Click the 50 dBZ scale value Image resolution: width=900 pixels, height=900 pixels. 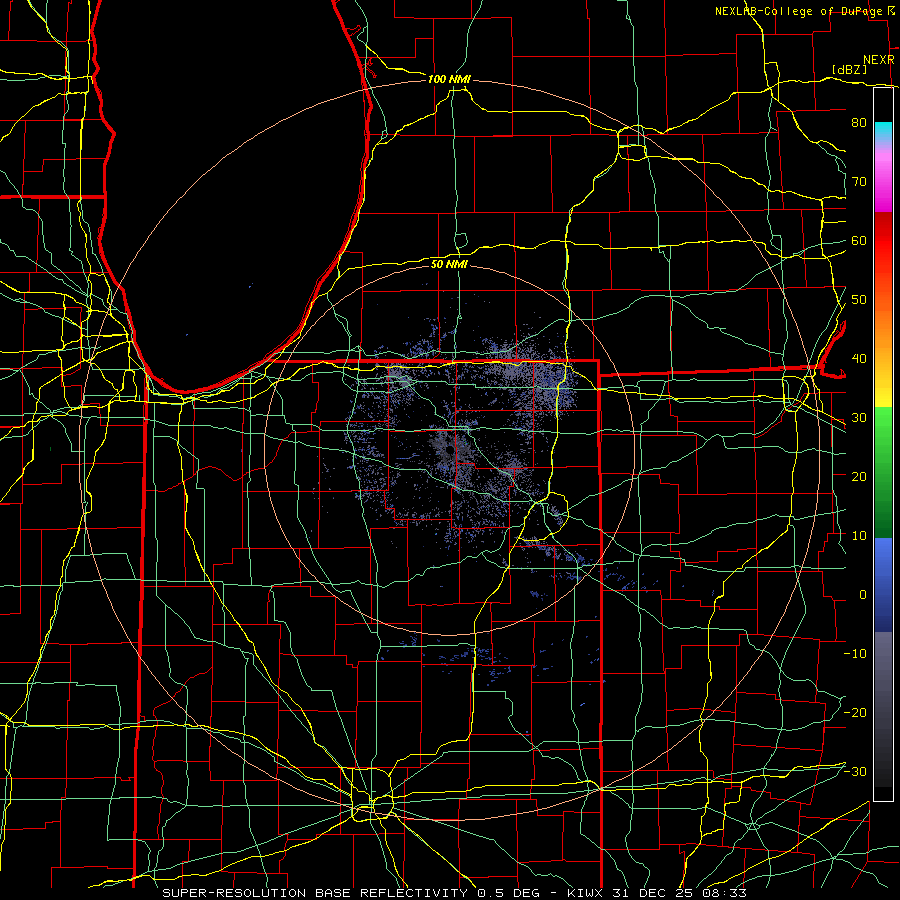tap(859, 300)
